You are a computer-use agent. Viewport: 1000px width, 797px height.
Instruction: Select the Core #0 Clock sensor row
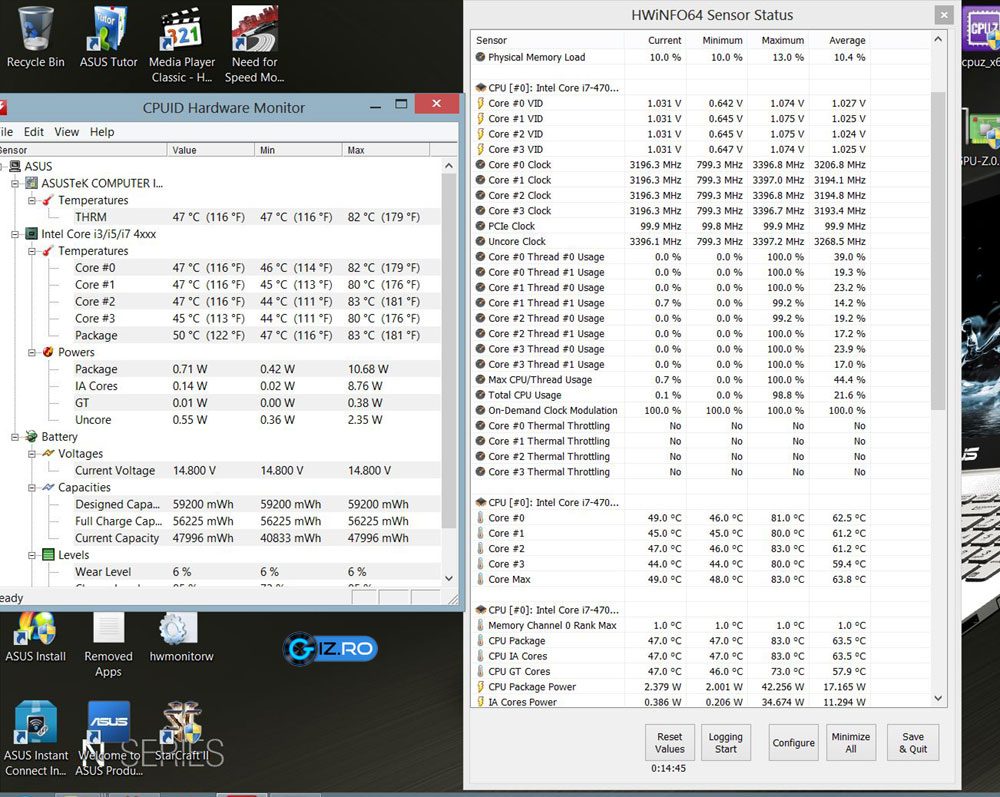pos(671,165)
